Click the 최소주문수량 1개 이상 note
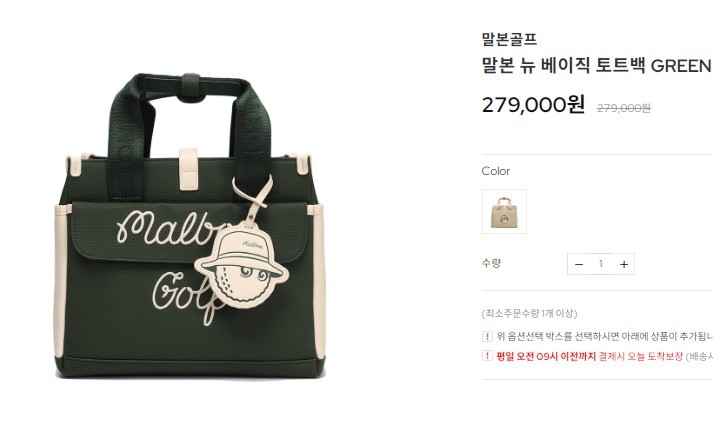Image resolution: width=713 pixels, height=441 pixels. click(529, 313)
